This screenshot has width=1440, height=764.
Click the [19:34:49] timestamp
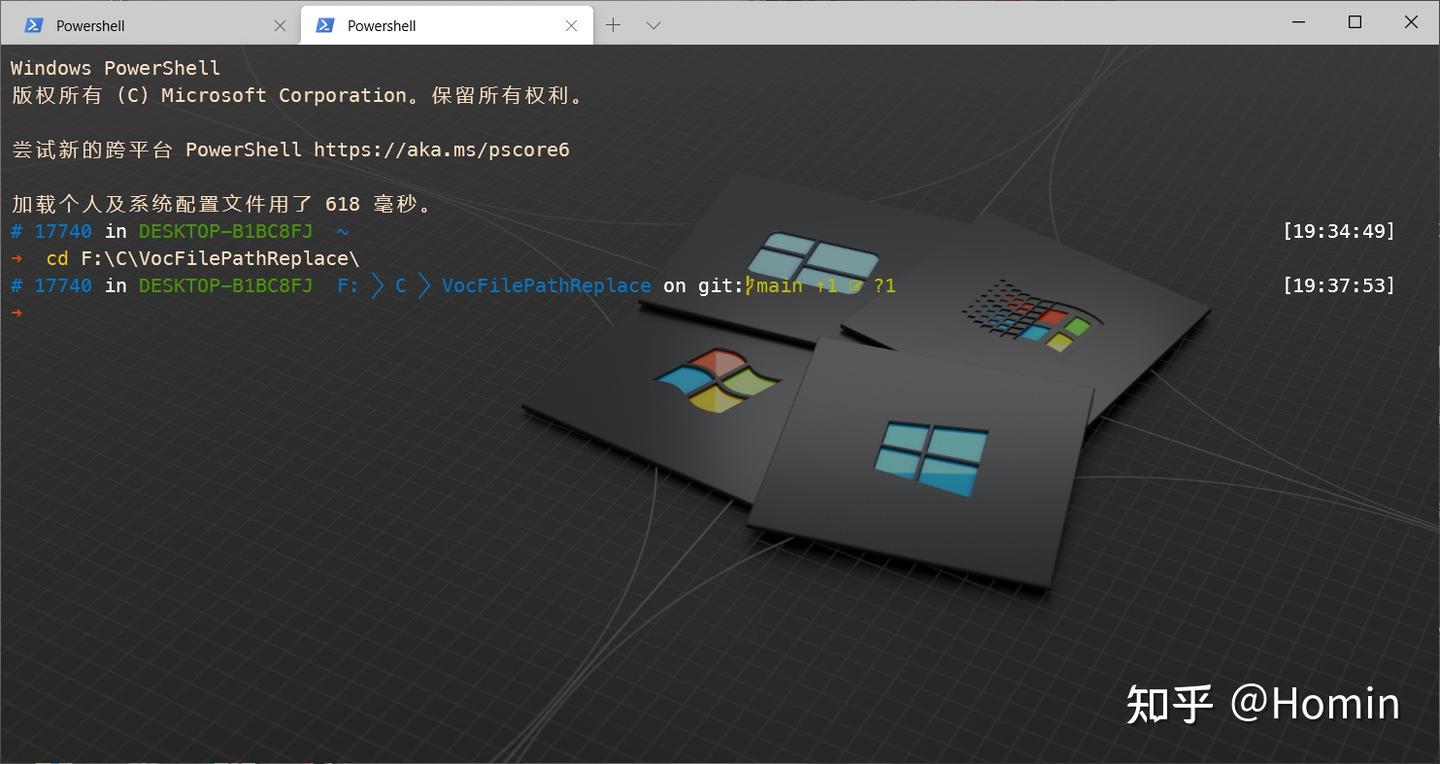(1339, 231)
